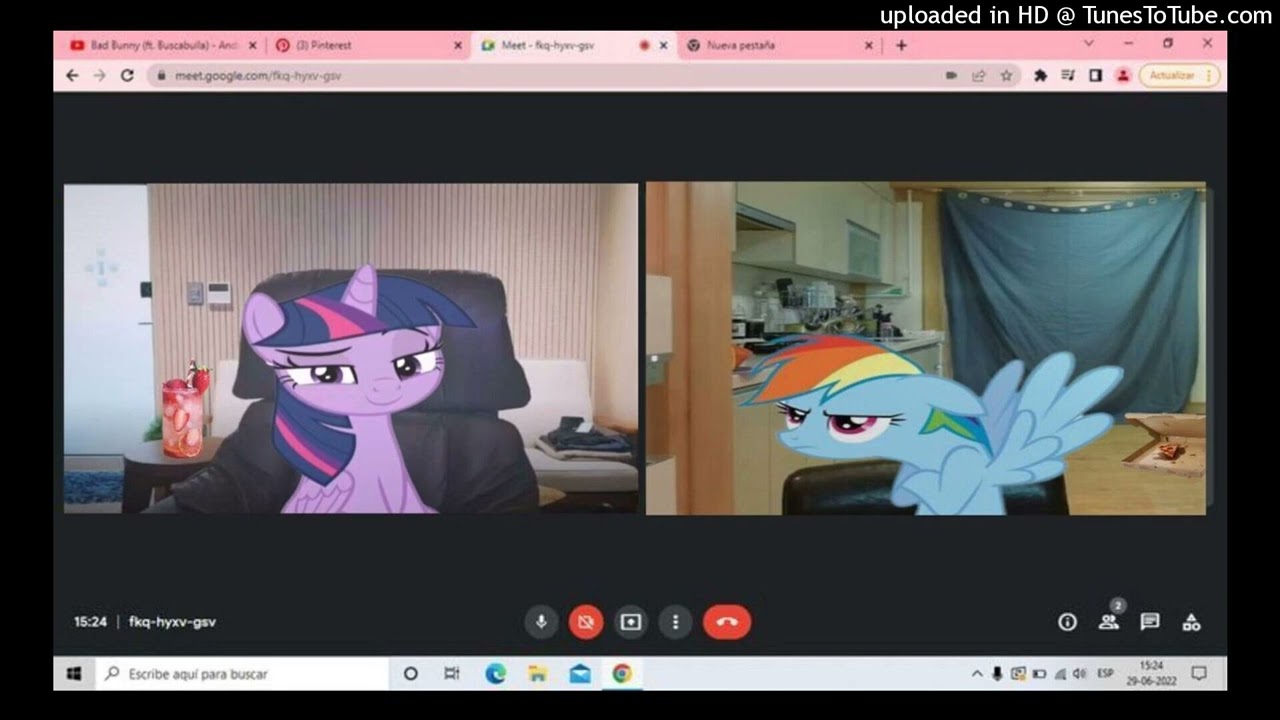The width and height of the screenshot is (1280, 720).
Task: Open the volume control in system tray
Action: (x=1079, y=674)
